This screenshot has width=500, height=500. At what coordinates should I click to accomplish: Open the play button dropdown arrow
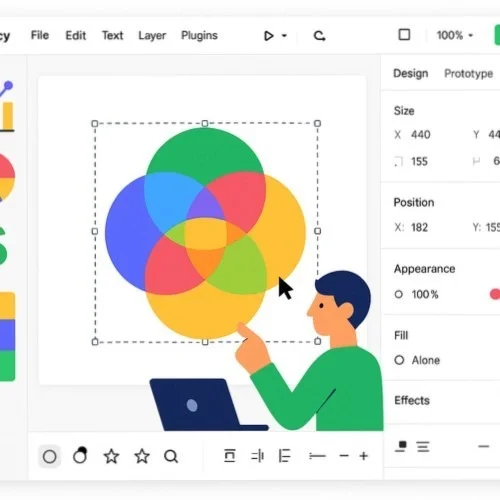pyautogui.click(x=284, y=35)
